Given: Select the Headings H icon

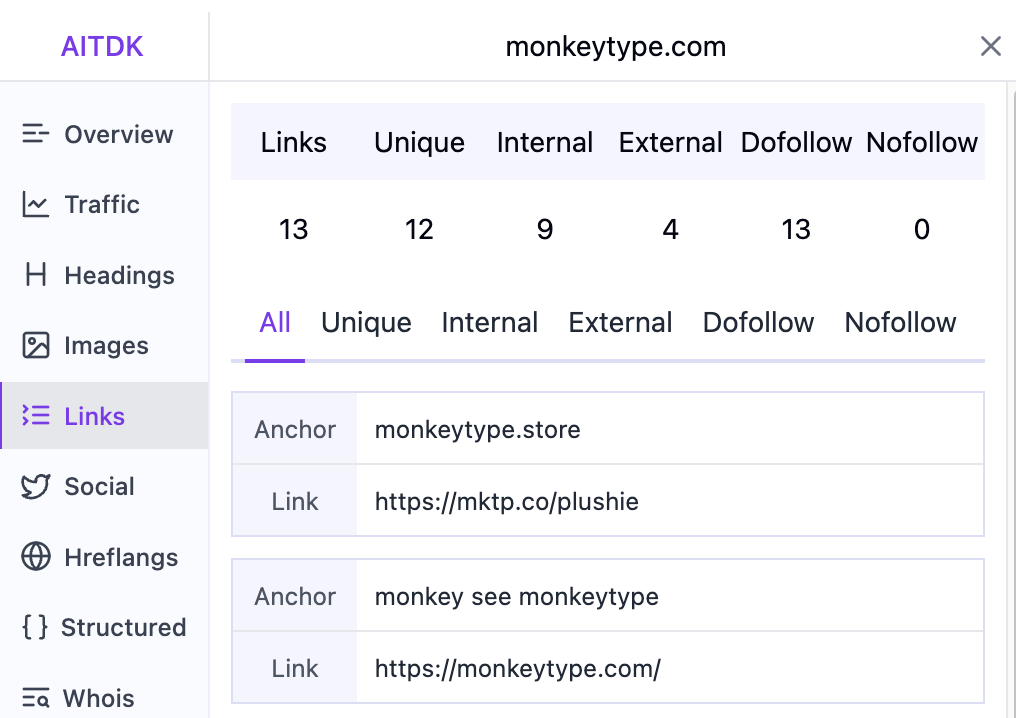Looking at the screenshot, I should pyautogui.click(x=35, y=275).
